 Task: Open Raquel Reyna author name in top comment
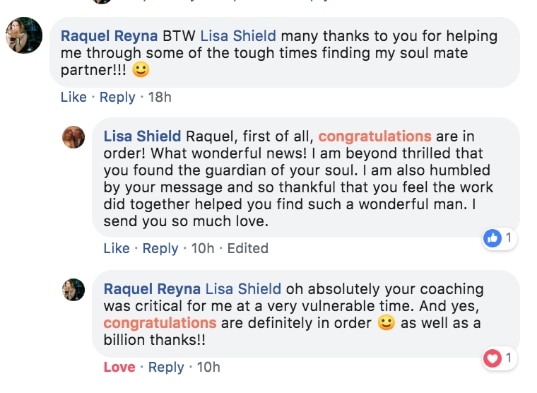[109, 36]
